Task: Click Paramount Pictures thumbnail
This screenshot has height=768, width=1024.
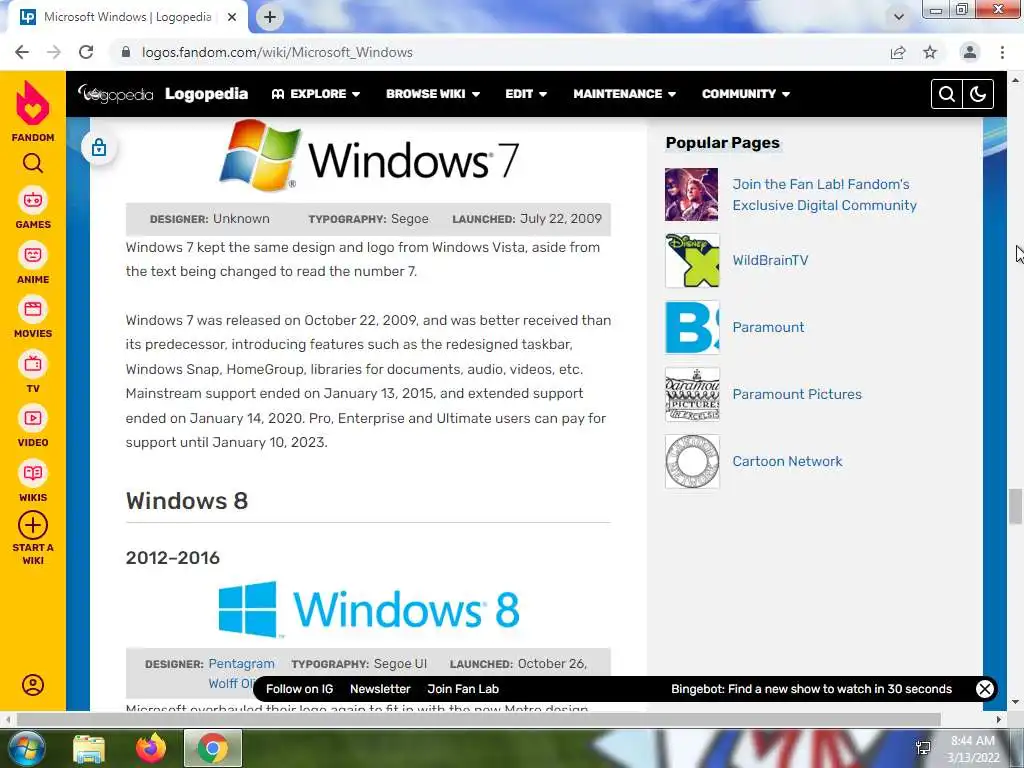Action: [x=692, y=394]
